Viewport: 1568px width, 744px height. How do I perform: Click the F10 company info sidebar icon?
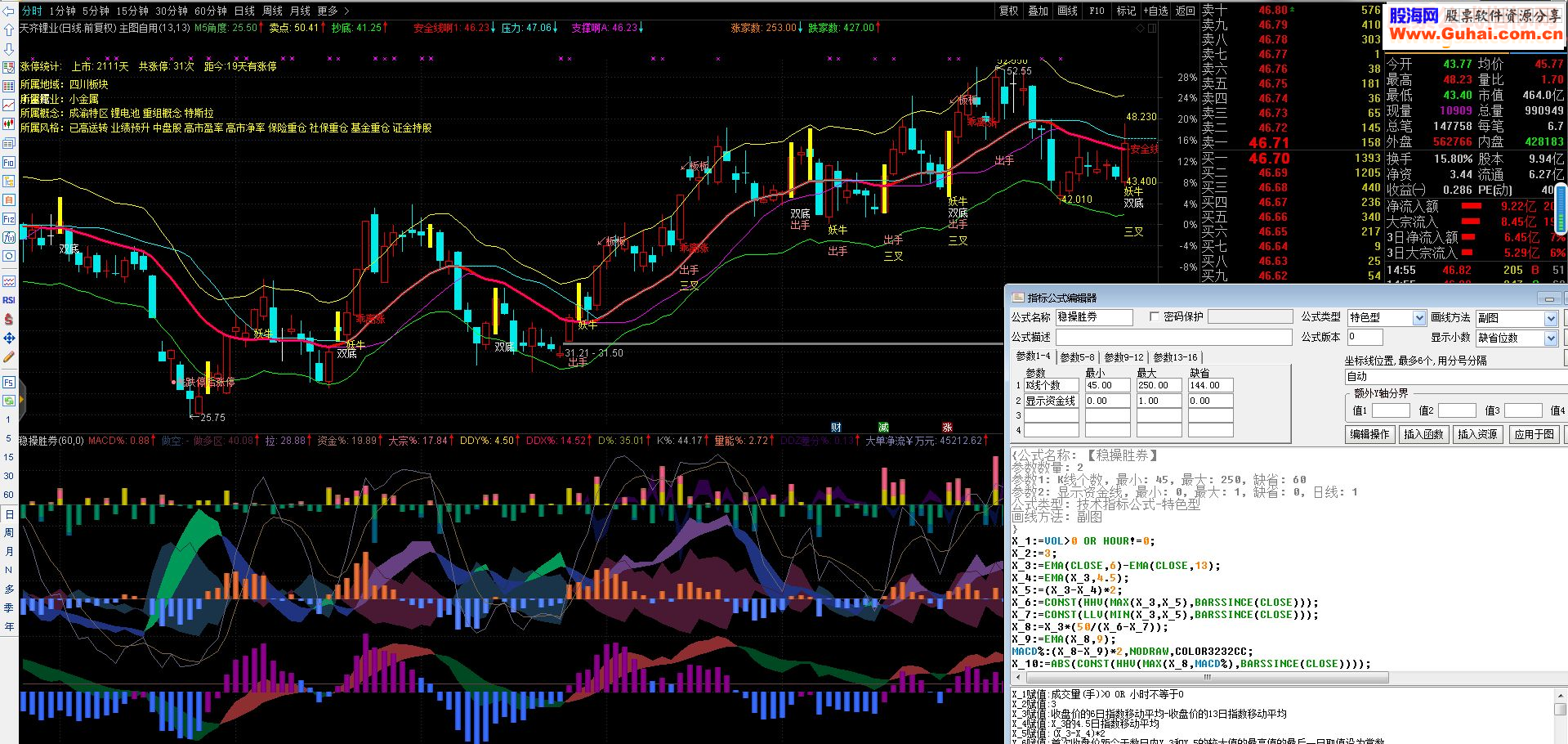[x=9, y=163]
